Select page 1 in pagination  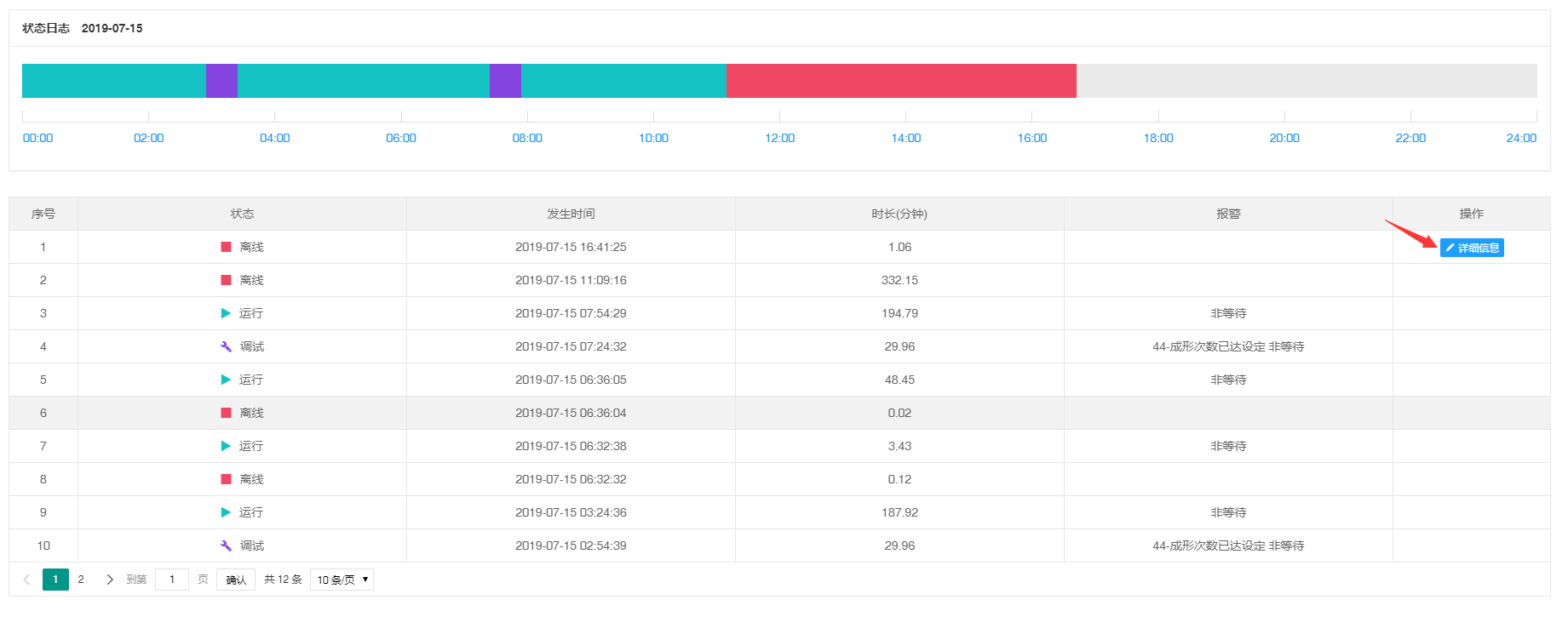55,580
